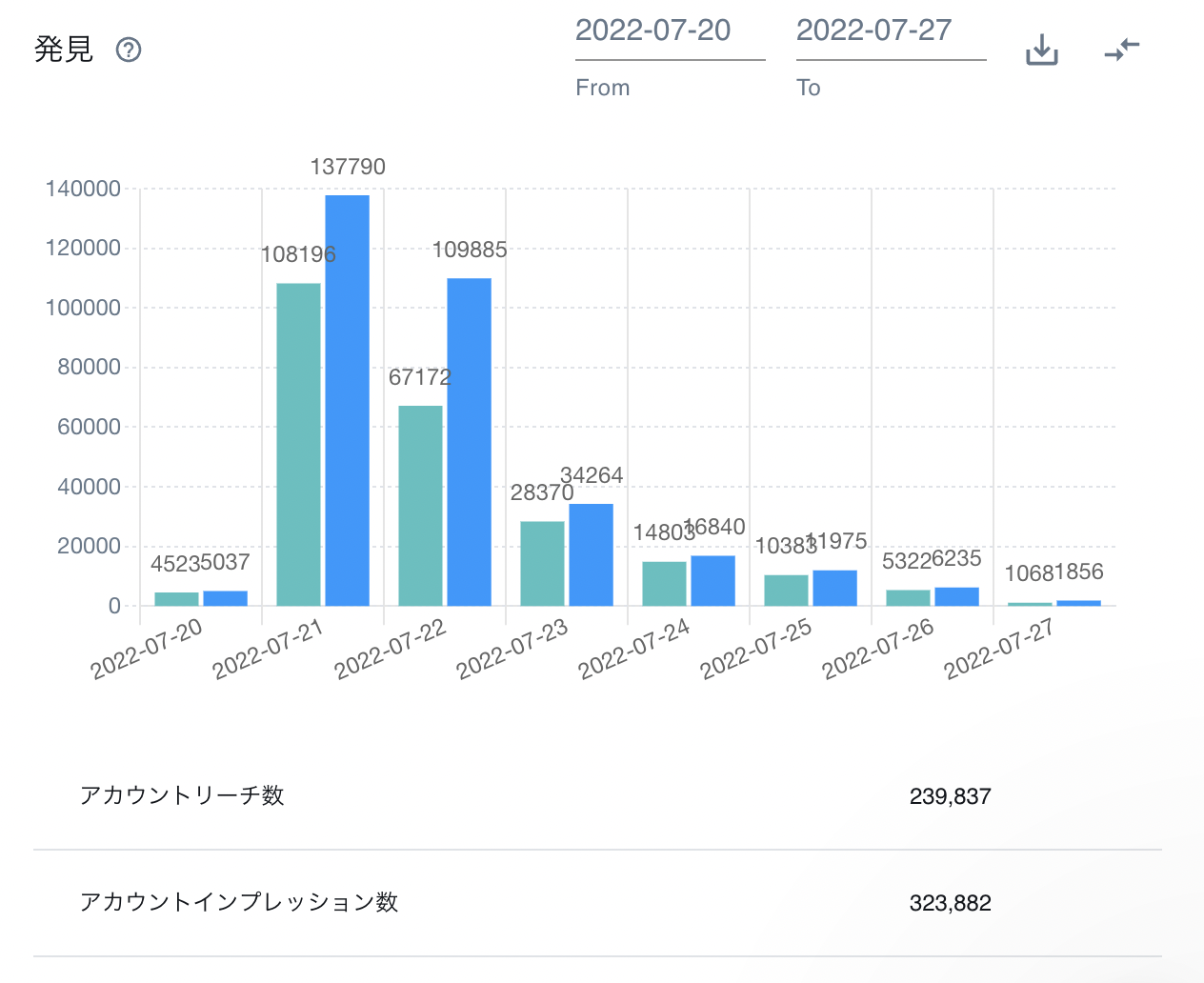
Task: Select the blue bar for 2022-07-21 (137790)
Action: point(348,400)
